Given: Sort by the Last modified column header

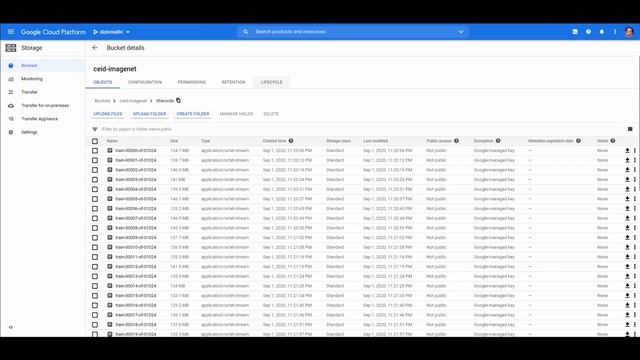Looking at the screenshot, I should [376, 141].
